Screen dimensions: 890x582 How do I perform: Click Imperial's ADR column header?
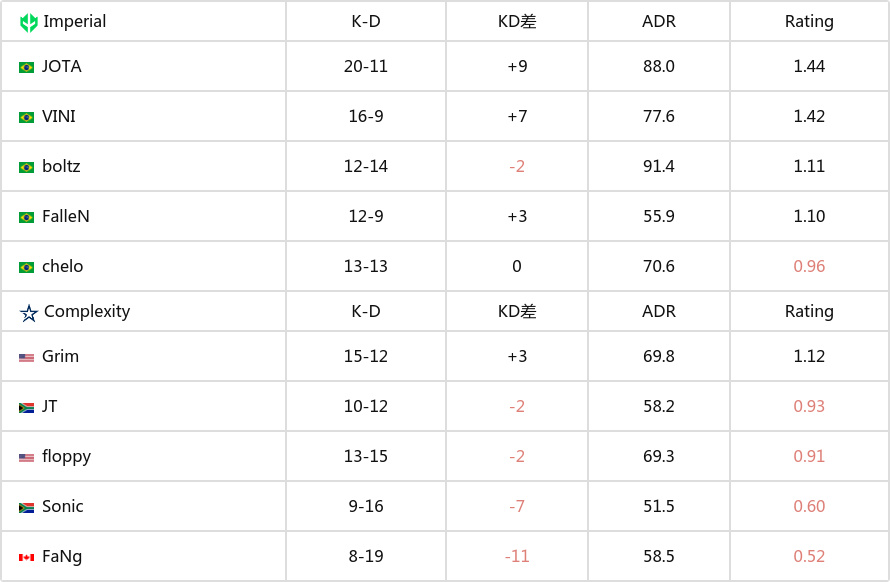[658, 22]
